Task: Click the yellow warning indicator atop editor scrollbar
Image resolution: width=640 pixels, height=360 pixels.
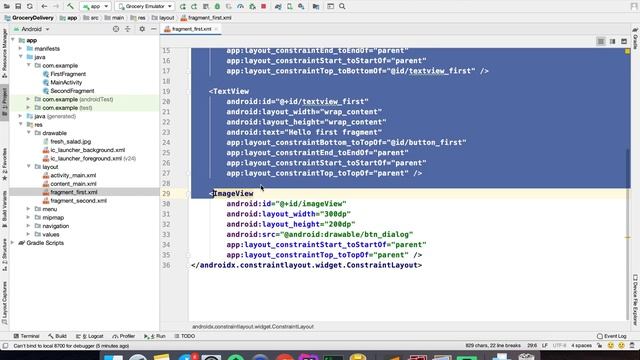Action: (x=627, y=51)
